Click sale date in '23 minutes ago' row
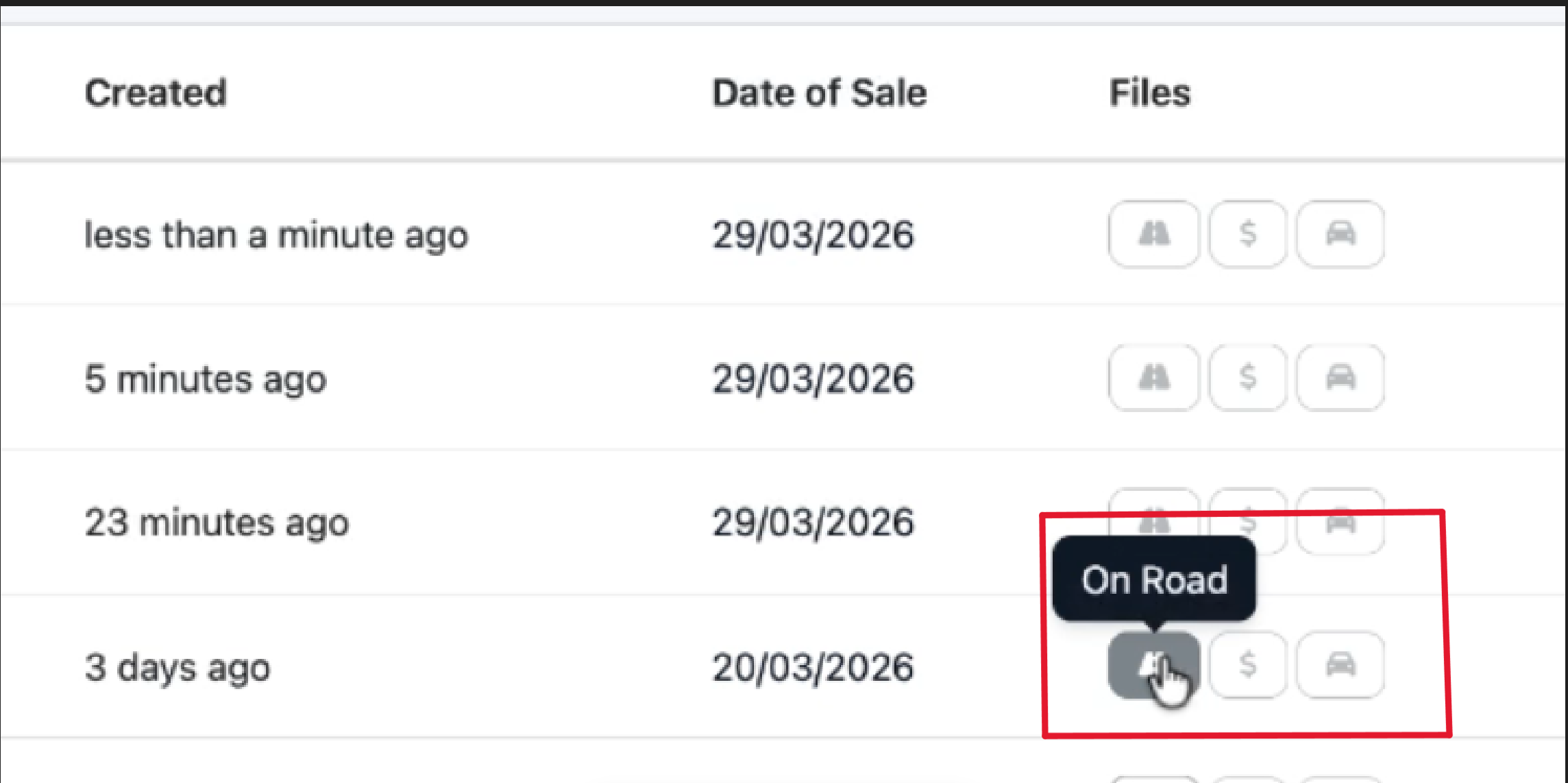 [813, 523]
